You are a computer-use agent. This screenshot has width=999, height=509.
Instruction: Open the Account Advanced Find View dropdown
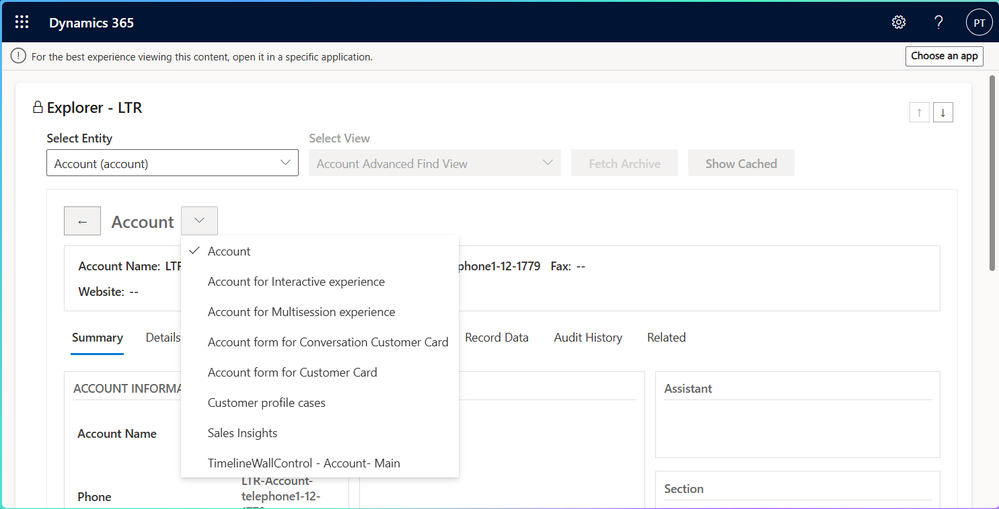pyautogui.click(x=435, y=163)
